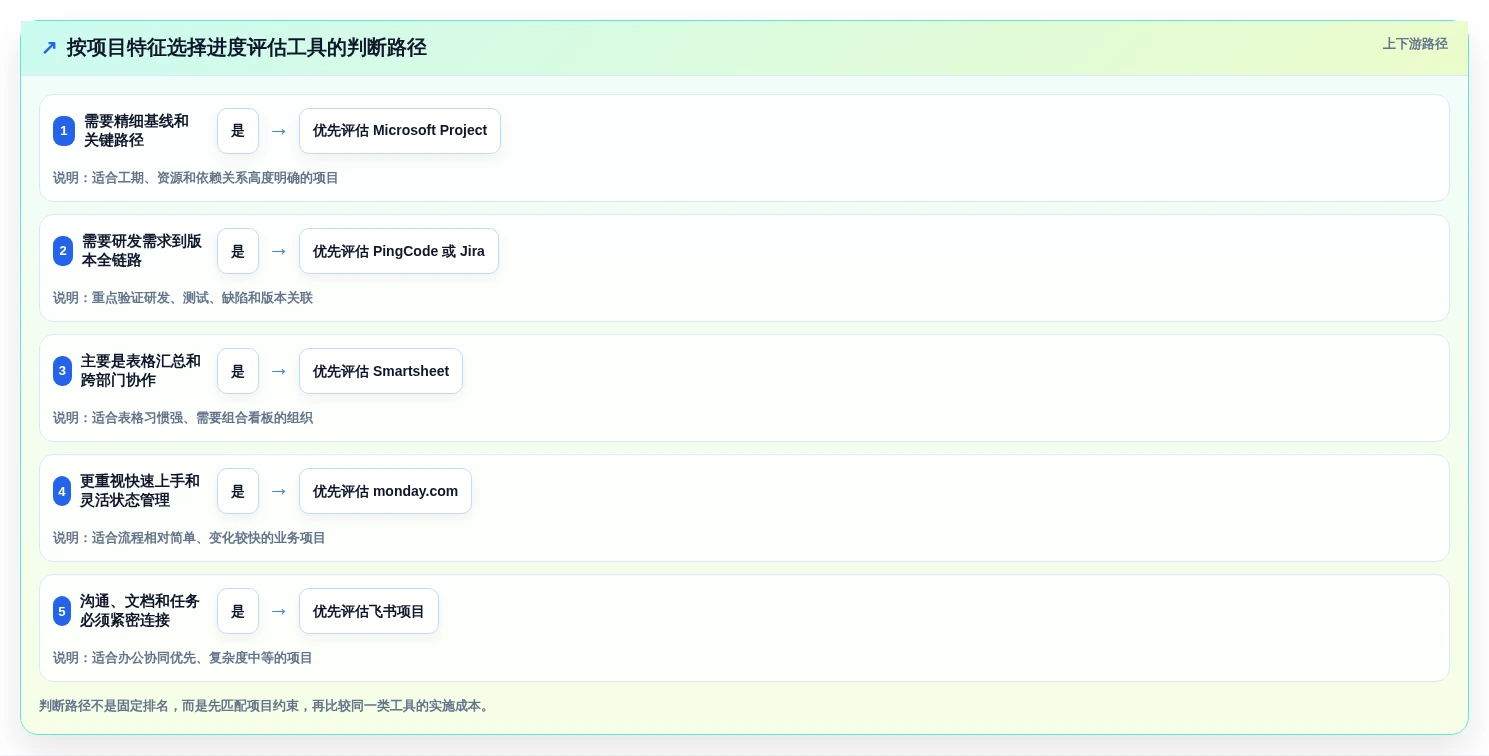Click the footer note starting 判断路径不是固定排名
This screenshot has height=756, width=1489.
pyautogui.click(x=266, y=706)
